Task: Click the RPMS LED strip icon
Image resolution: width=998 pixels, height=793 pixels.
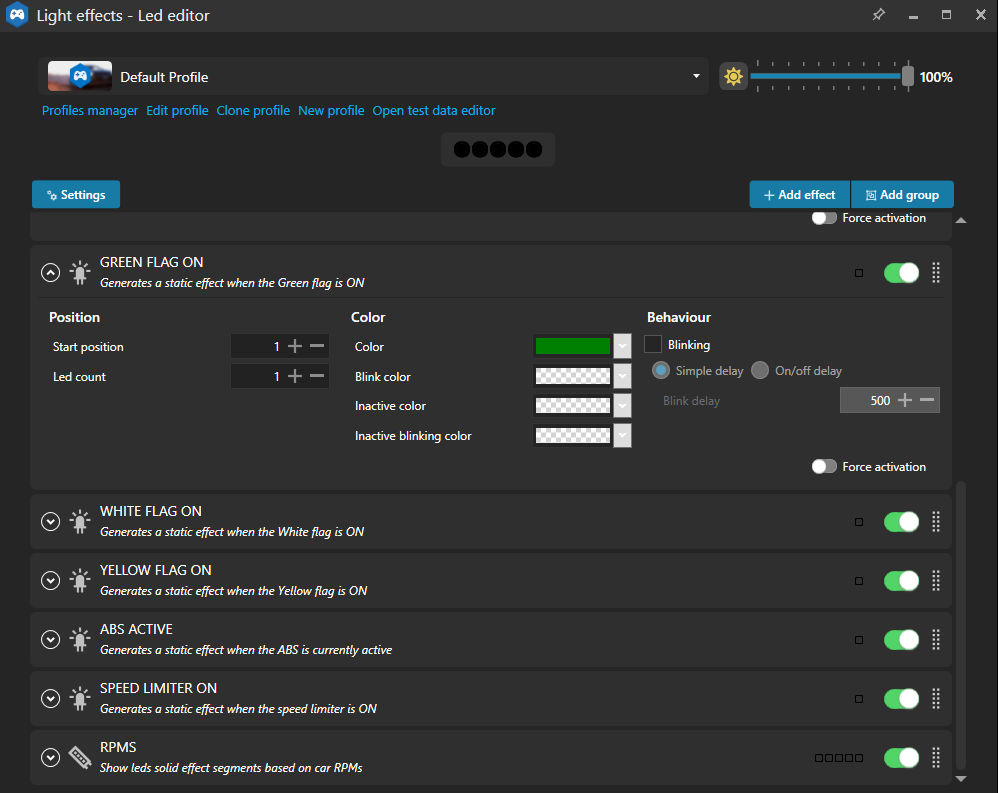Action: point(79,757)
